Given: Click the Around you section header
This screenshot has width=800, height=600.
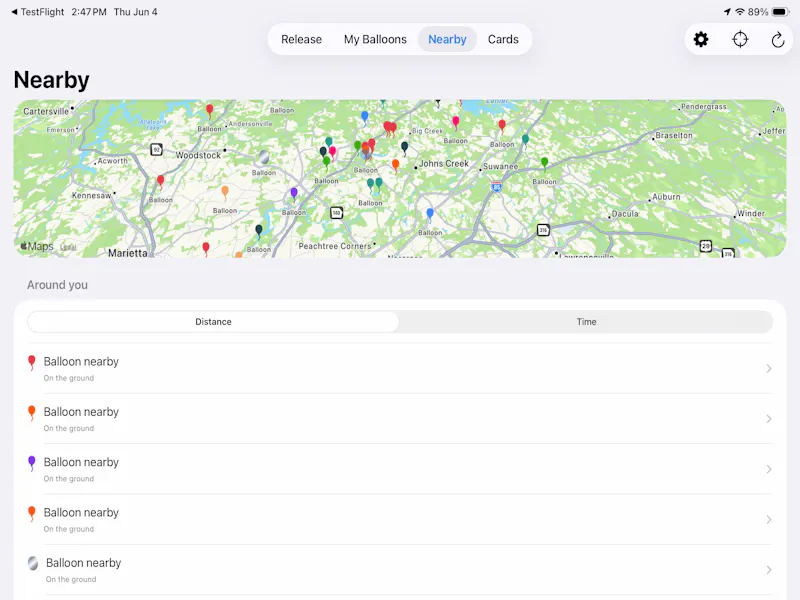Looking at the screenshot, I should 57,285.
